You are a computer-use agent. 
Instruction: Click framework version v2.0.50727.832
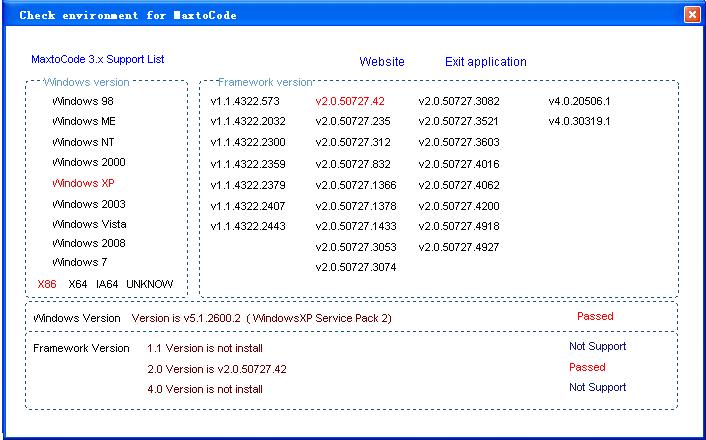click(353, 164)
